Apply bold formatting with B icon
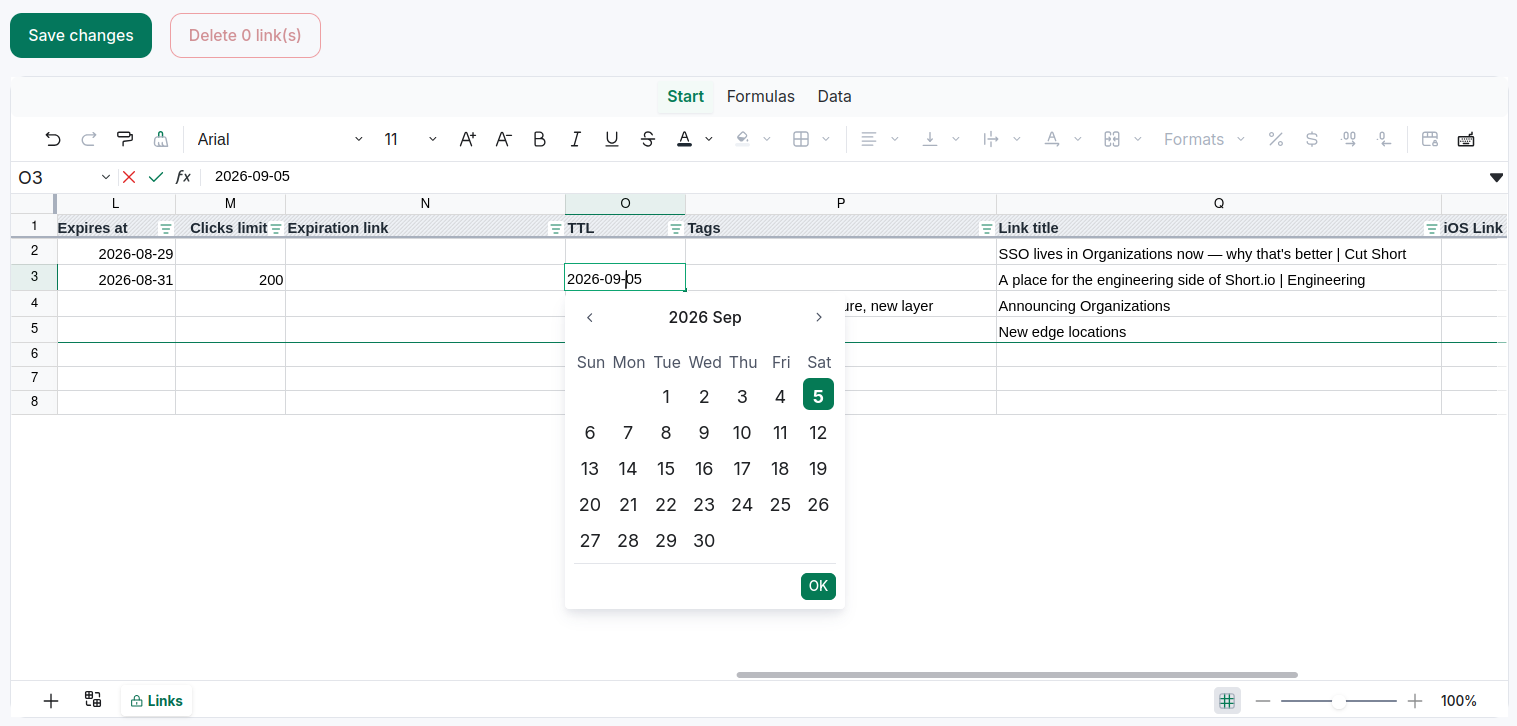Screen dimensions: 1517x726 pyautogui.click(x=540, y=139)
